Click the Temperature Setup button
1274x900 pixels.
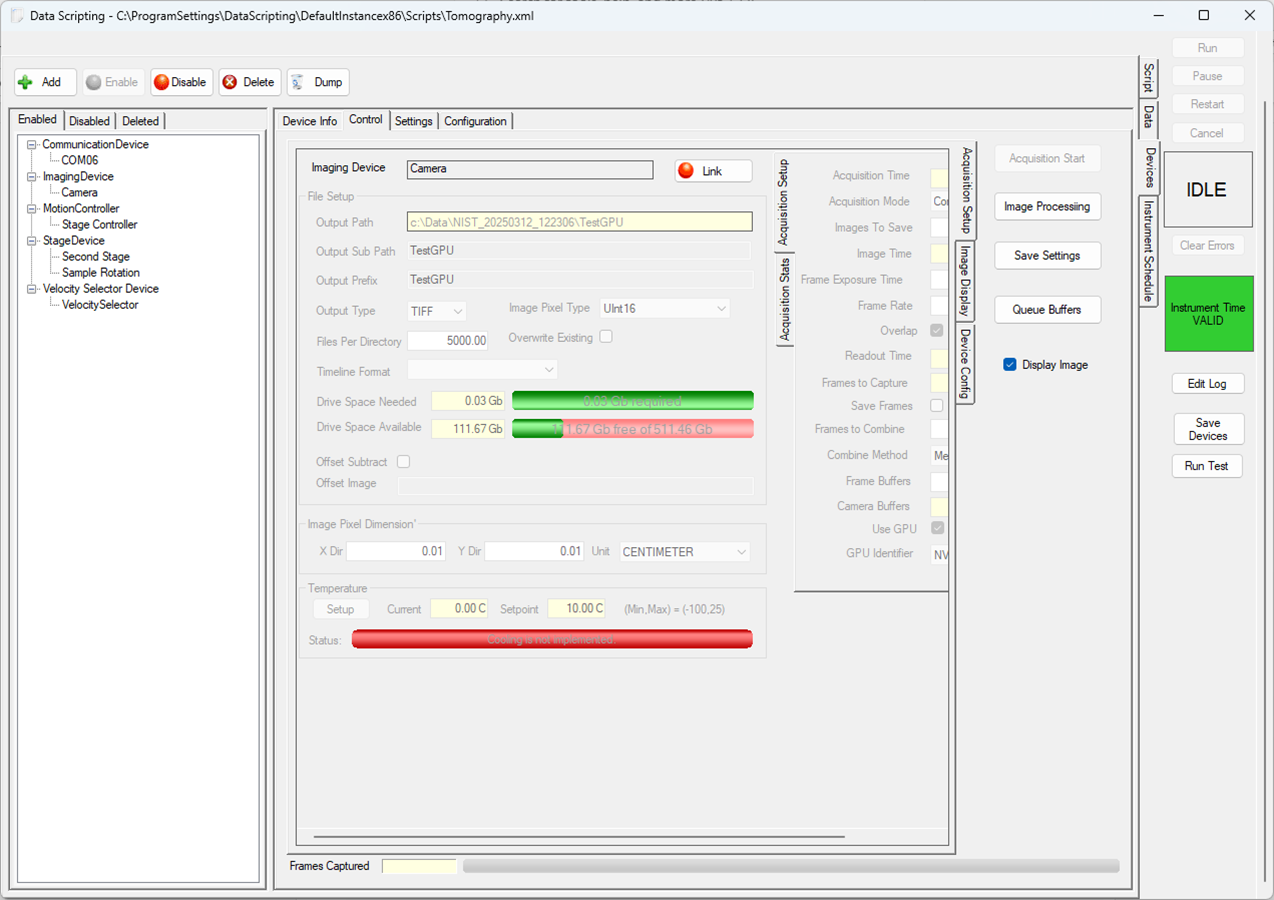[341, 609]
